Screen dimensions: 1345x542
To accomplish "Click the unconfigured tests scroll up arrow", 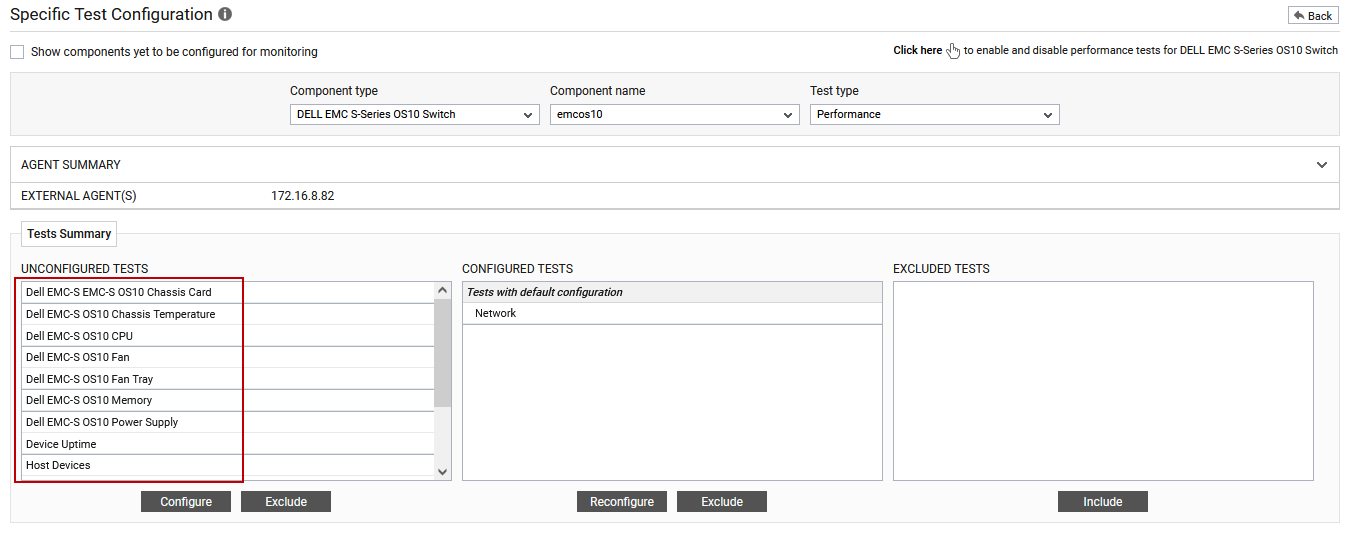I will tap(443, 290).
